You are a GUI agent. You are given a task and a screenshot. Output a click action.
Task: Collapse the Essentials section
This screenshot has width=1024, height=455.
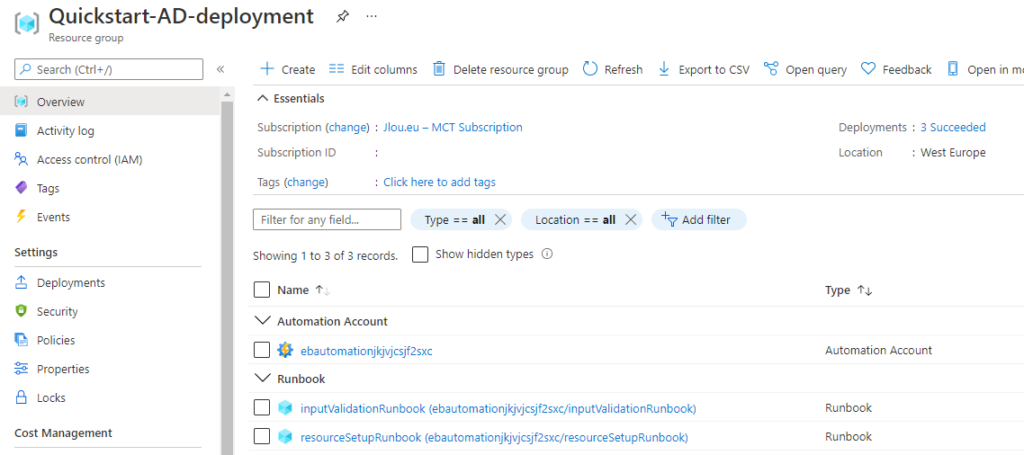click(x=263, y=99)
